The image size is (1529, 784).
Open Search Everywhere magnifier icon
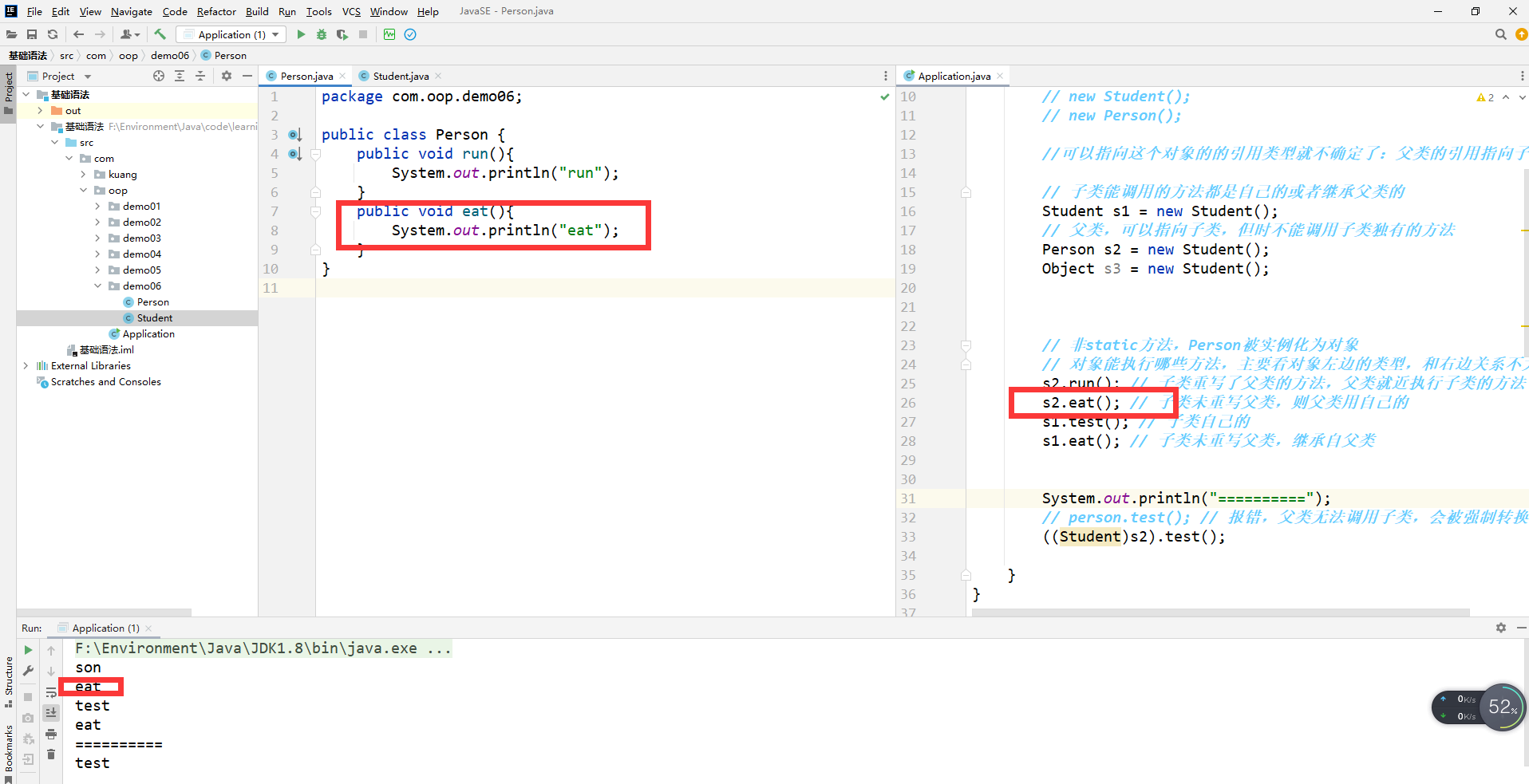click(x=1500, y=34)
